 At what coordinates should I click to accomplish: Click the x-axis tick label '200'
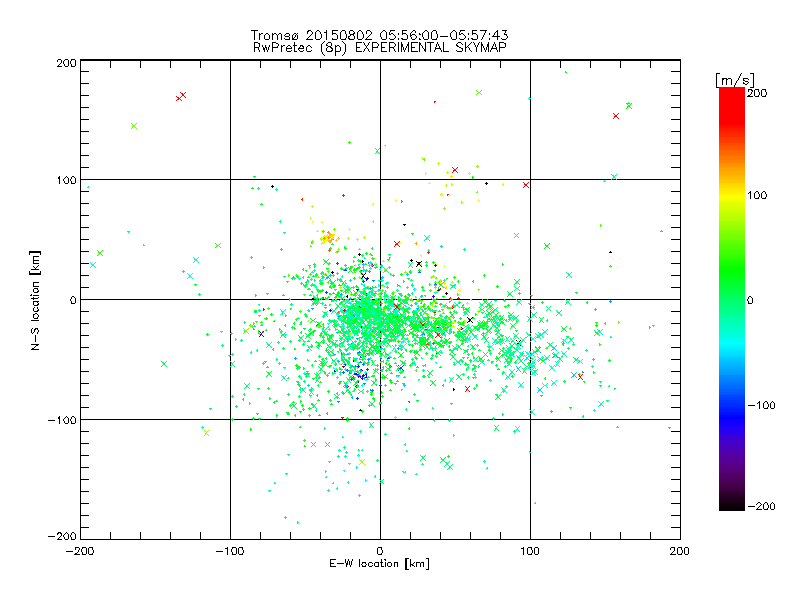click(680, 551)
